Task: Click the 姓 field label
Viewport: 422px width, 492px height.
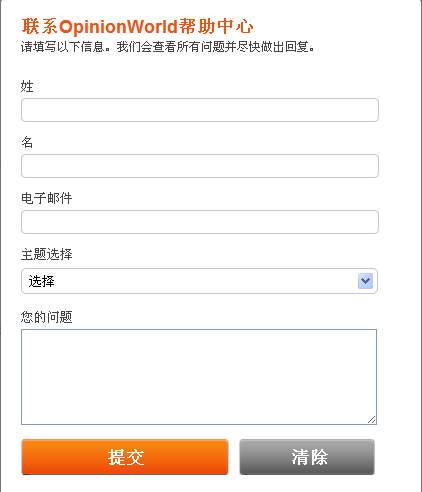Action: pos(27,86)
